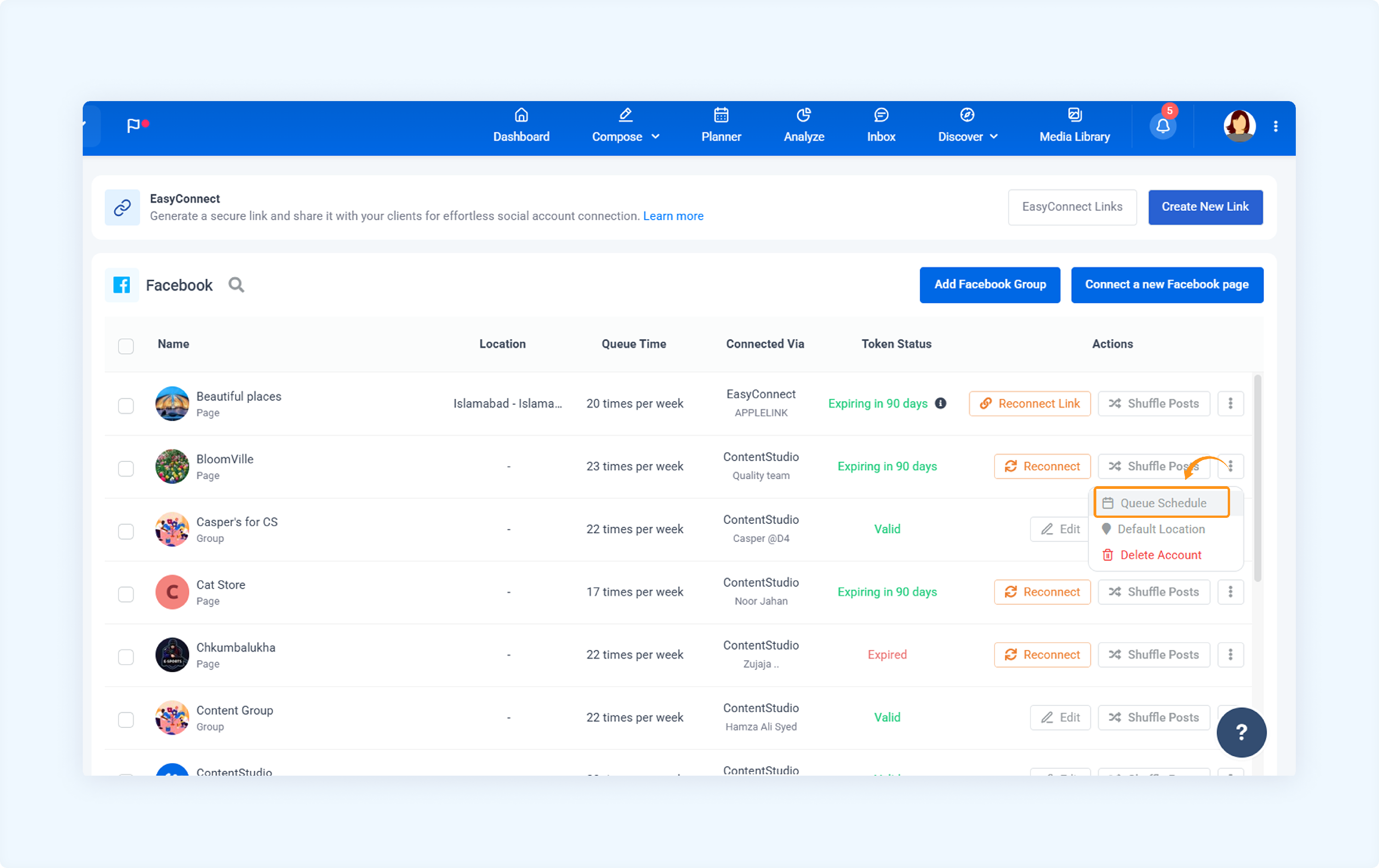Select Queue Schedule from the menu
Image resolution: width=1379 pixels, height=868 pixels.
(x=1162, y=503)
